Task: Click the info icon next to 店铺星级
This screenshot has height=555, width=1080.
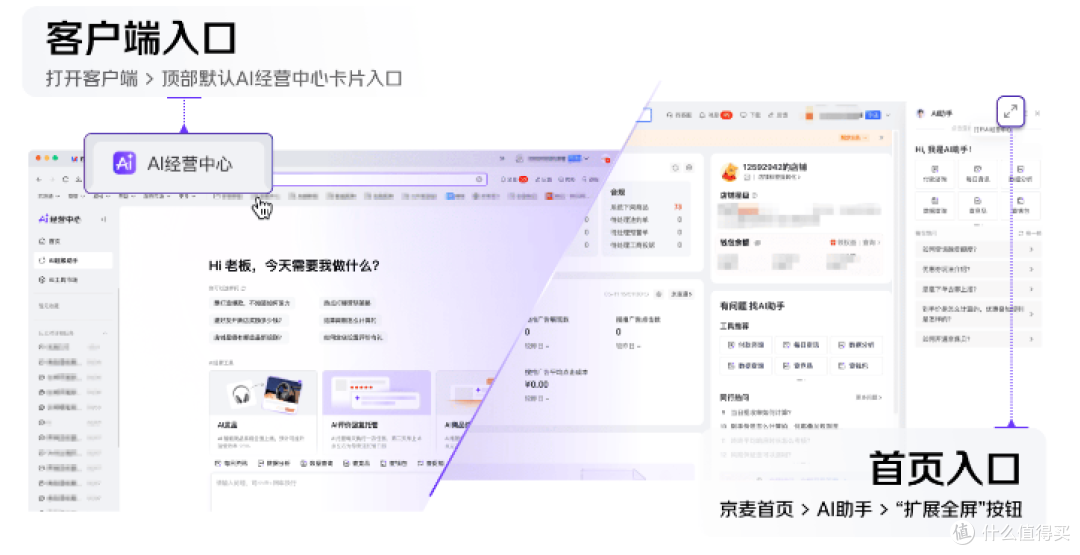Action: pos(755,196)
